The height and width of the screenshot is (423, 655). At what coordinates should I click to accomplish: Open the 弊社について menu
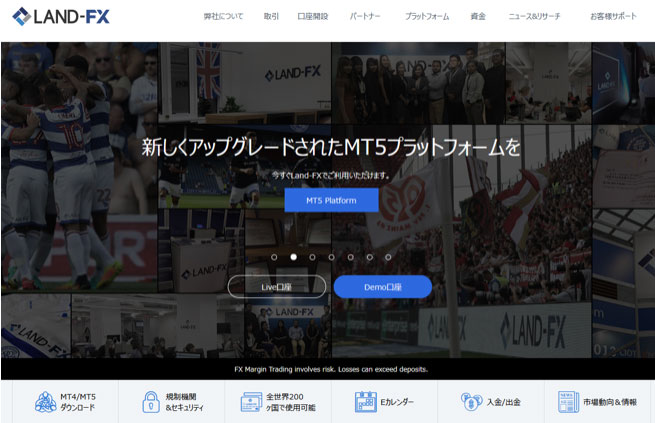[x=223, y=16]
